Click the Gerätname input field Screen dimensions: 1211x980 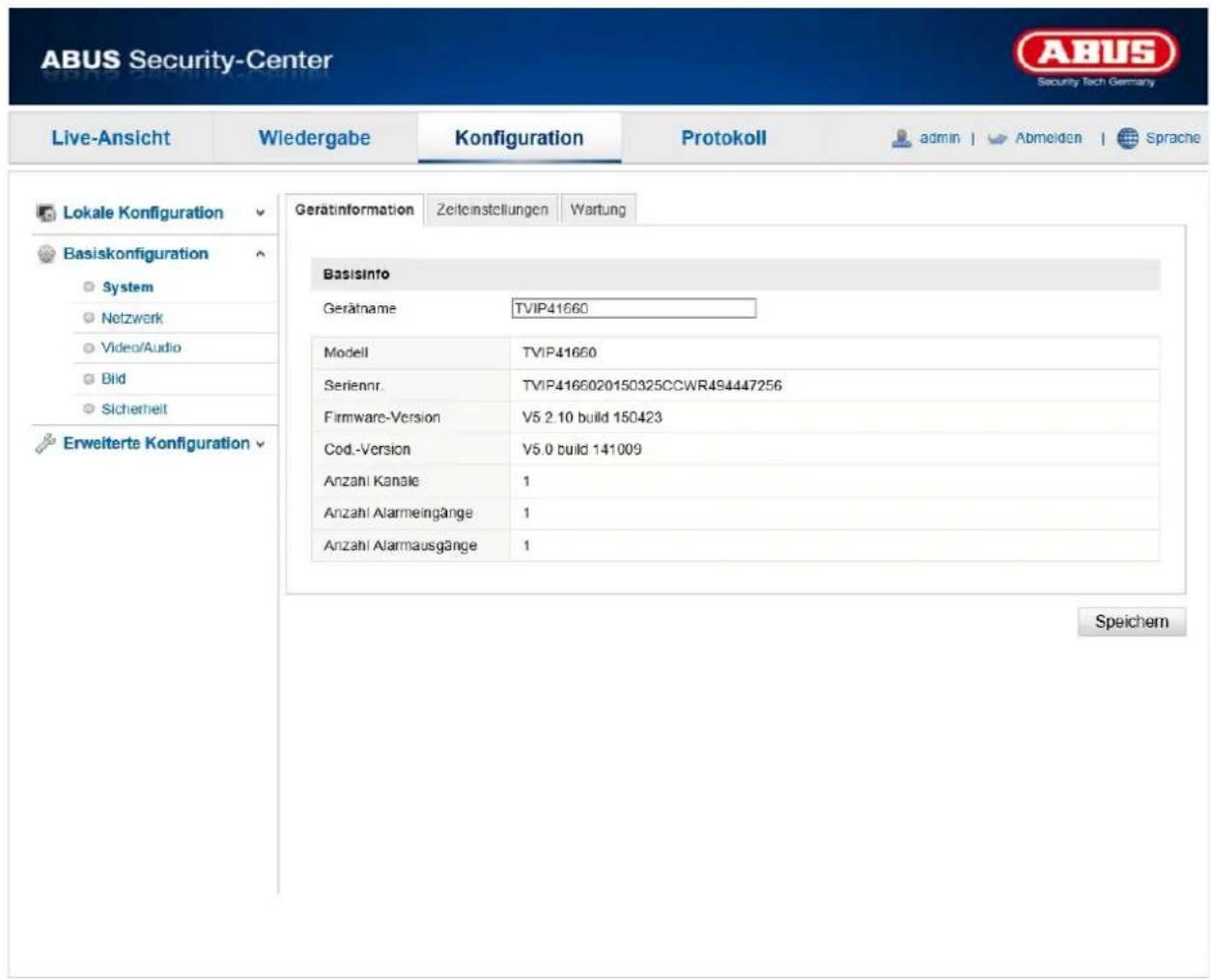(634, 308)
